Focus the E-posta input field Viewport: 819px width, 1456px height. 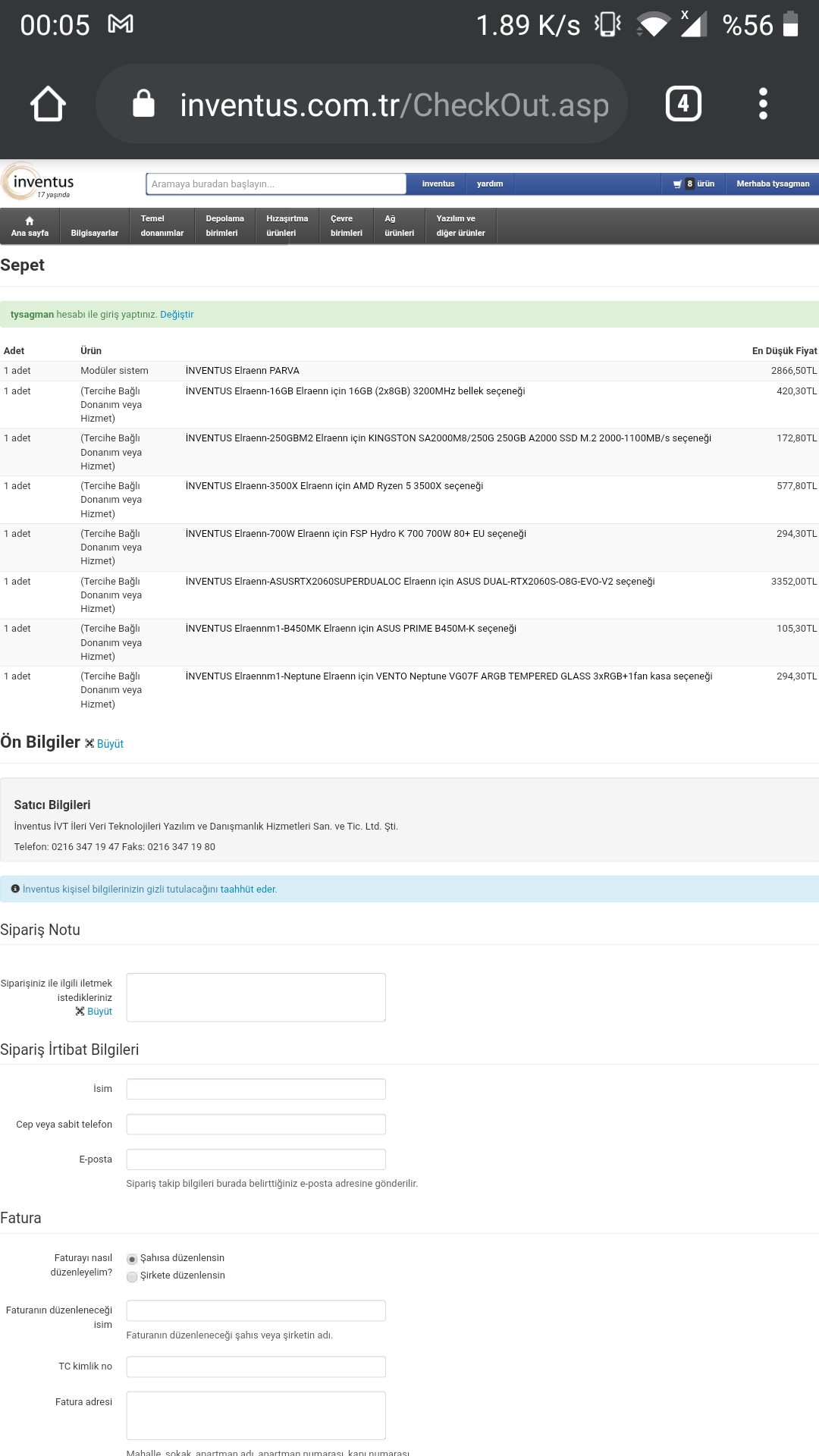(x=256, y=1159)
